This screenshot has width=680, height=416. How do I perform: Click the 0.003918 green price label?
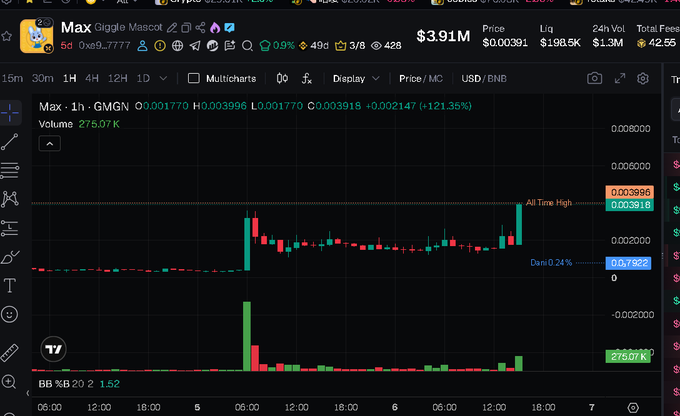[630, 205]
